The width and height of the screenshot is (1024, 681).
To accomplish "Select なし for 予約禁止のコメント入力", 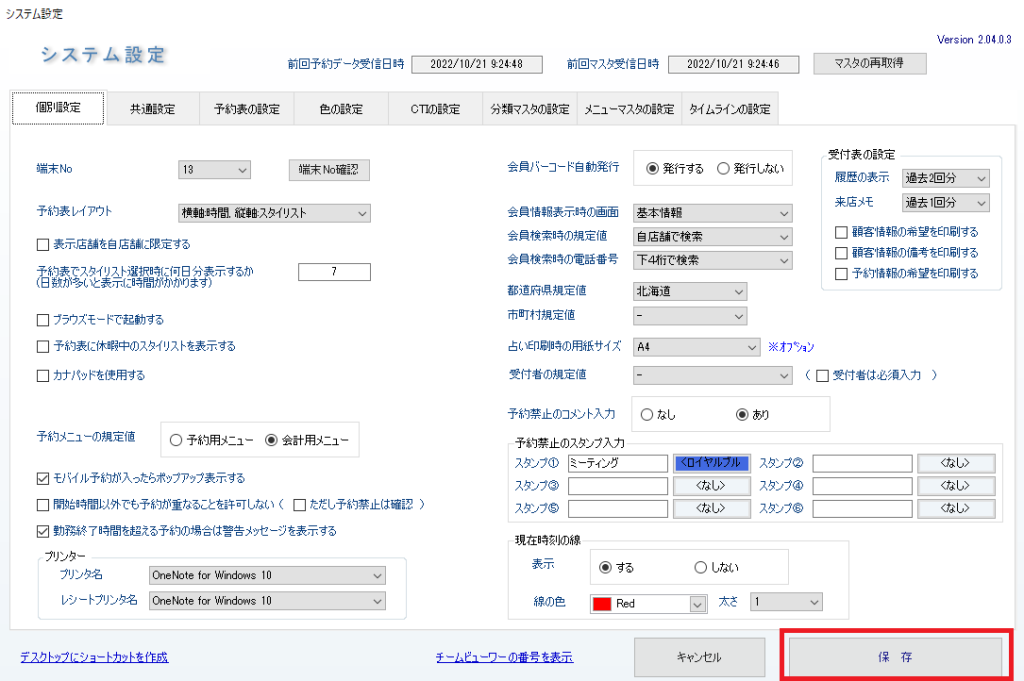I will pyautogui.click(x=647, y=414).
